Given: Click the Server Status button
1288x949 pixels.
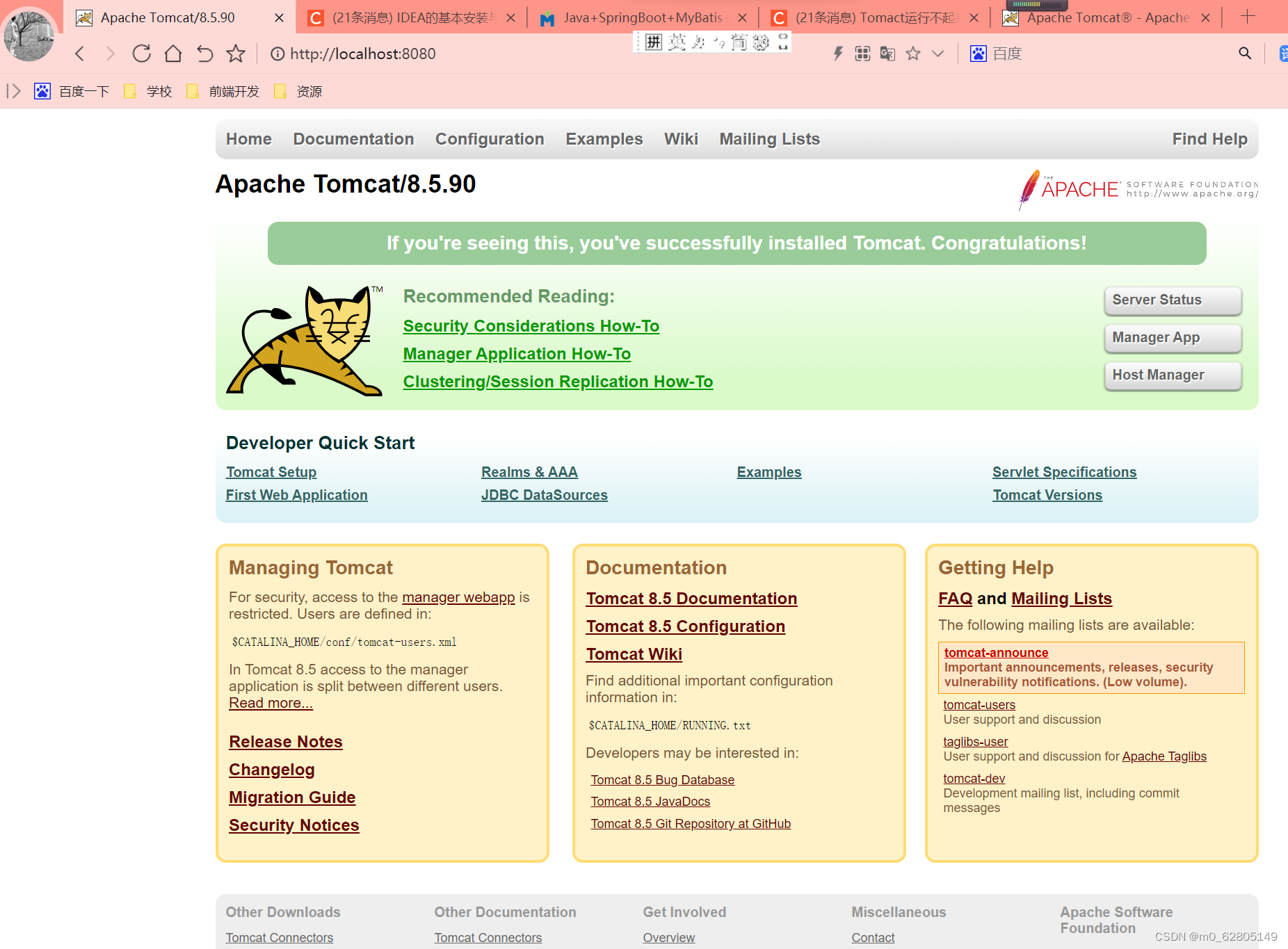Looking at the screenshot, I should coord(1173,300).
